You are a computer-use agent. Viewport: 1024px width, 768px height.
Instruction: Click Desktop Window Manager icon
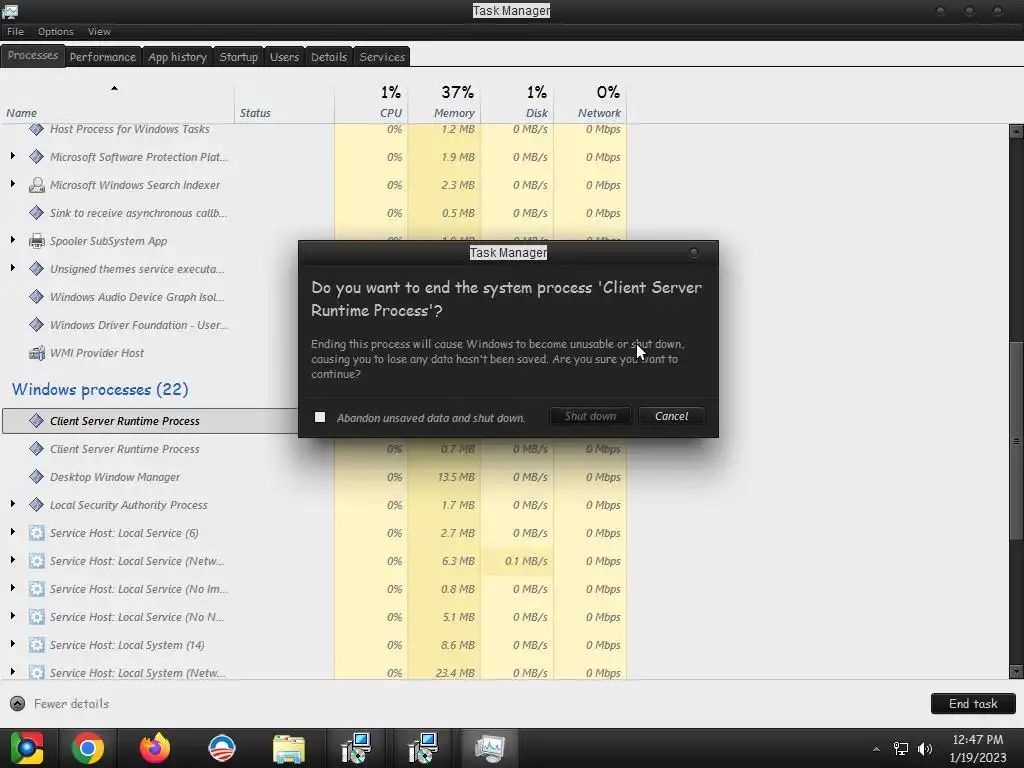click(x=37, y=477)
